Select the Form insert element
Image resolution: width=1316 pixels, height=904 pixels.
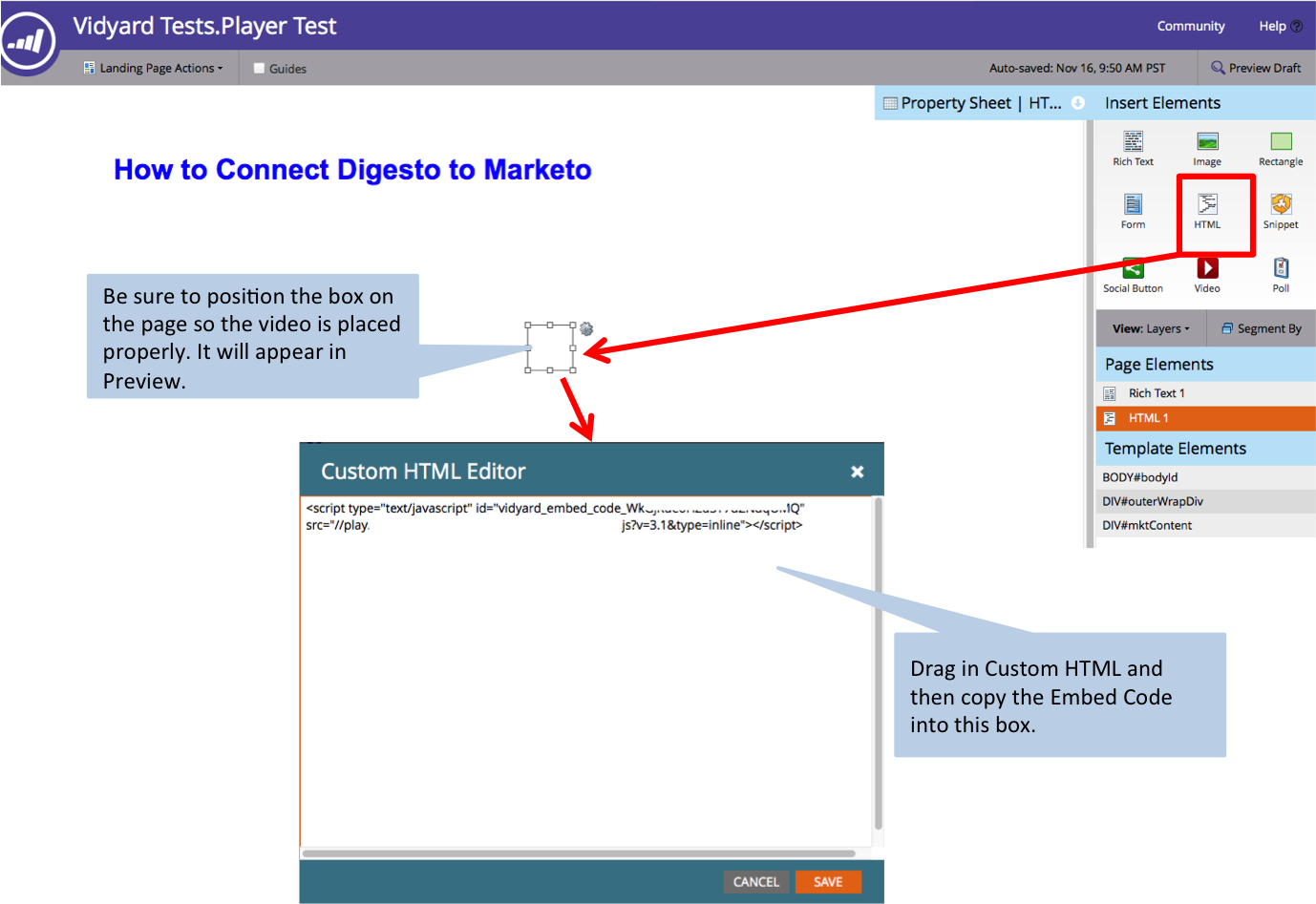pyautogui.click(x=1133, y=212)
